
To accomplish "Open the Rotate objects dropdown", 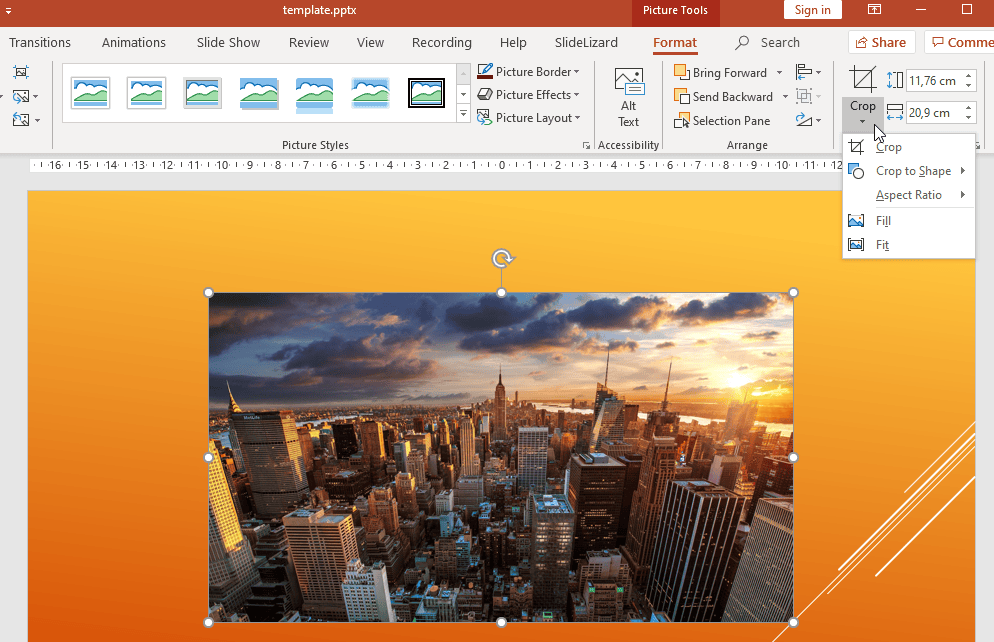I will point(808,120).
